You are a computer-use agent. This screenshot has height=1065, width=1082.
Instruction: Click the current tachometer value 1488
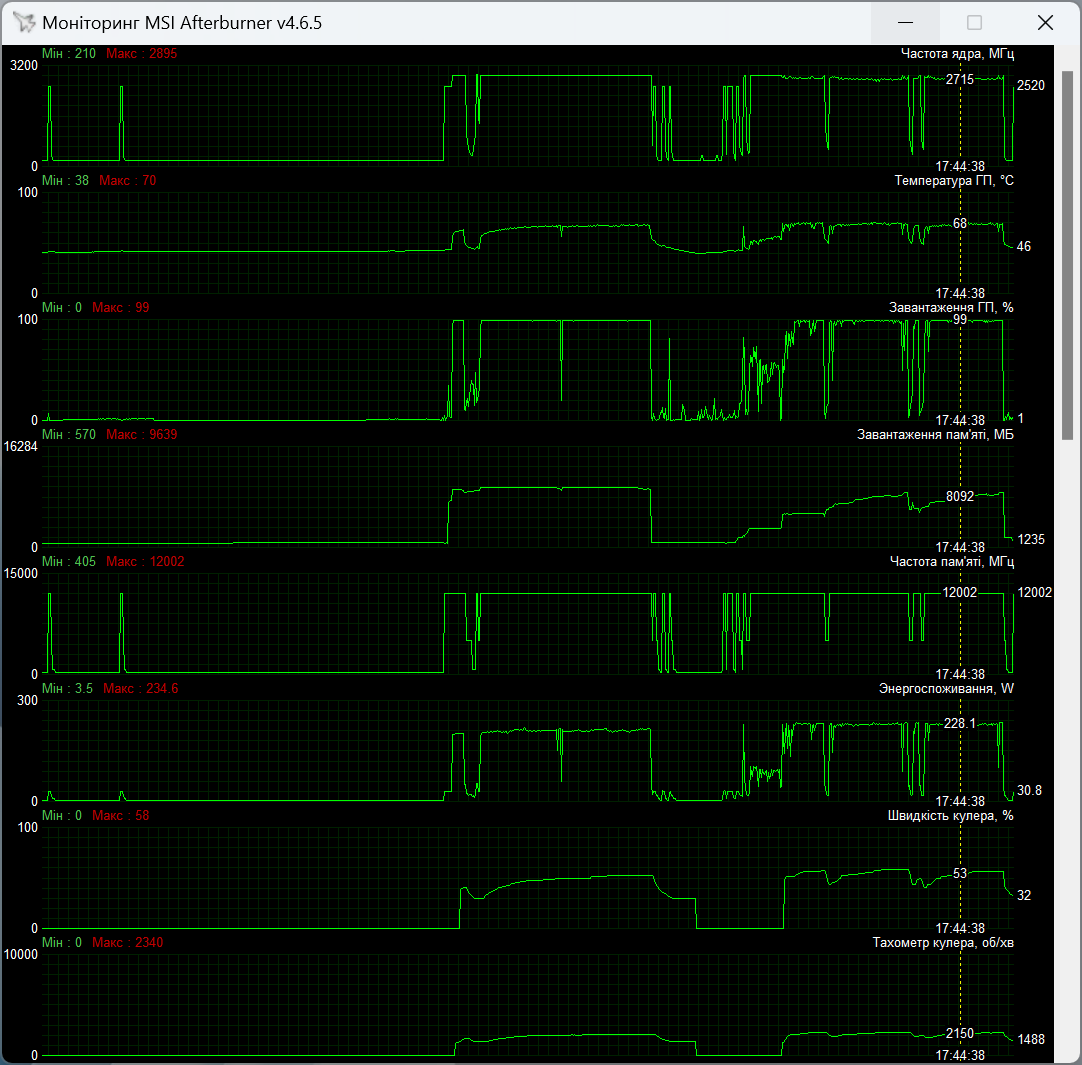pos(1031,1039)
